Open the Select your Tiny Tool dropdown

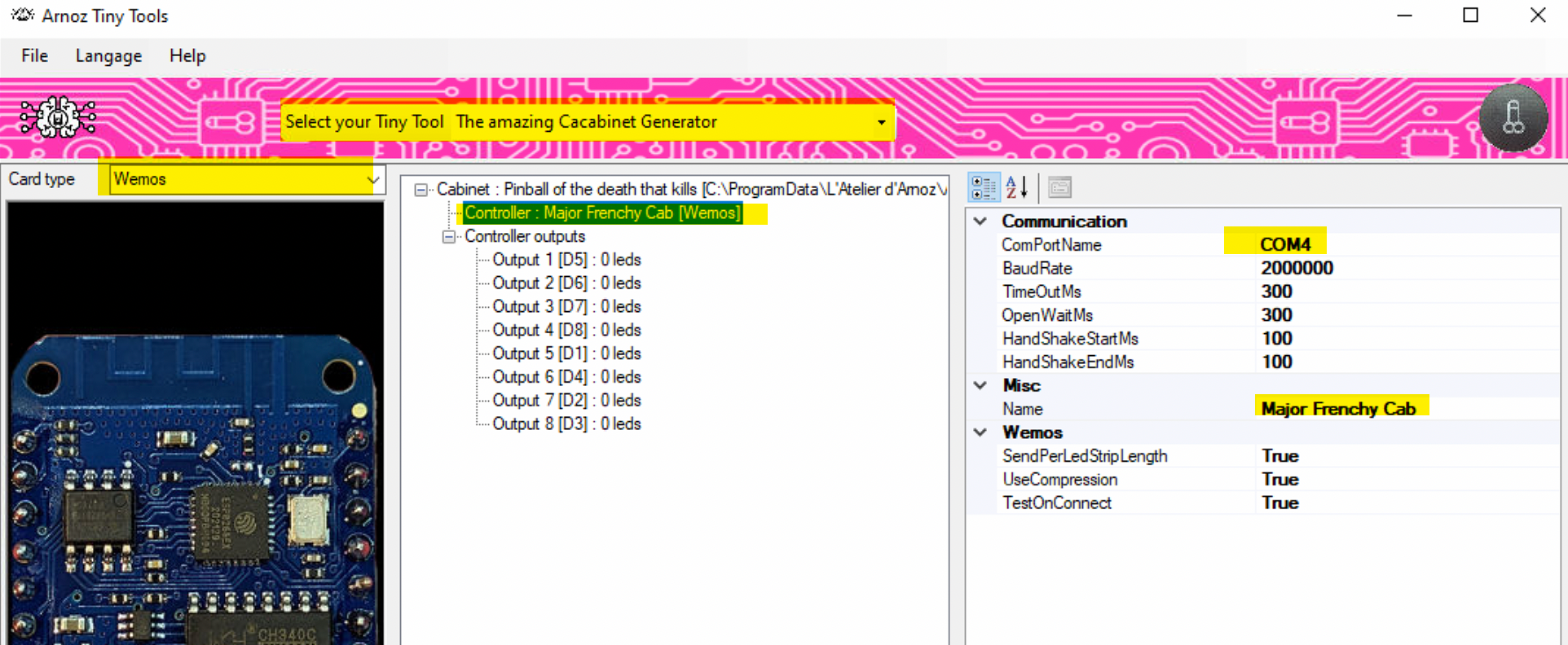click(672, 122)
